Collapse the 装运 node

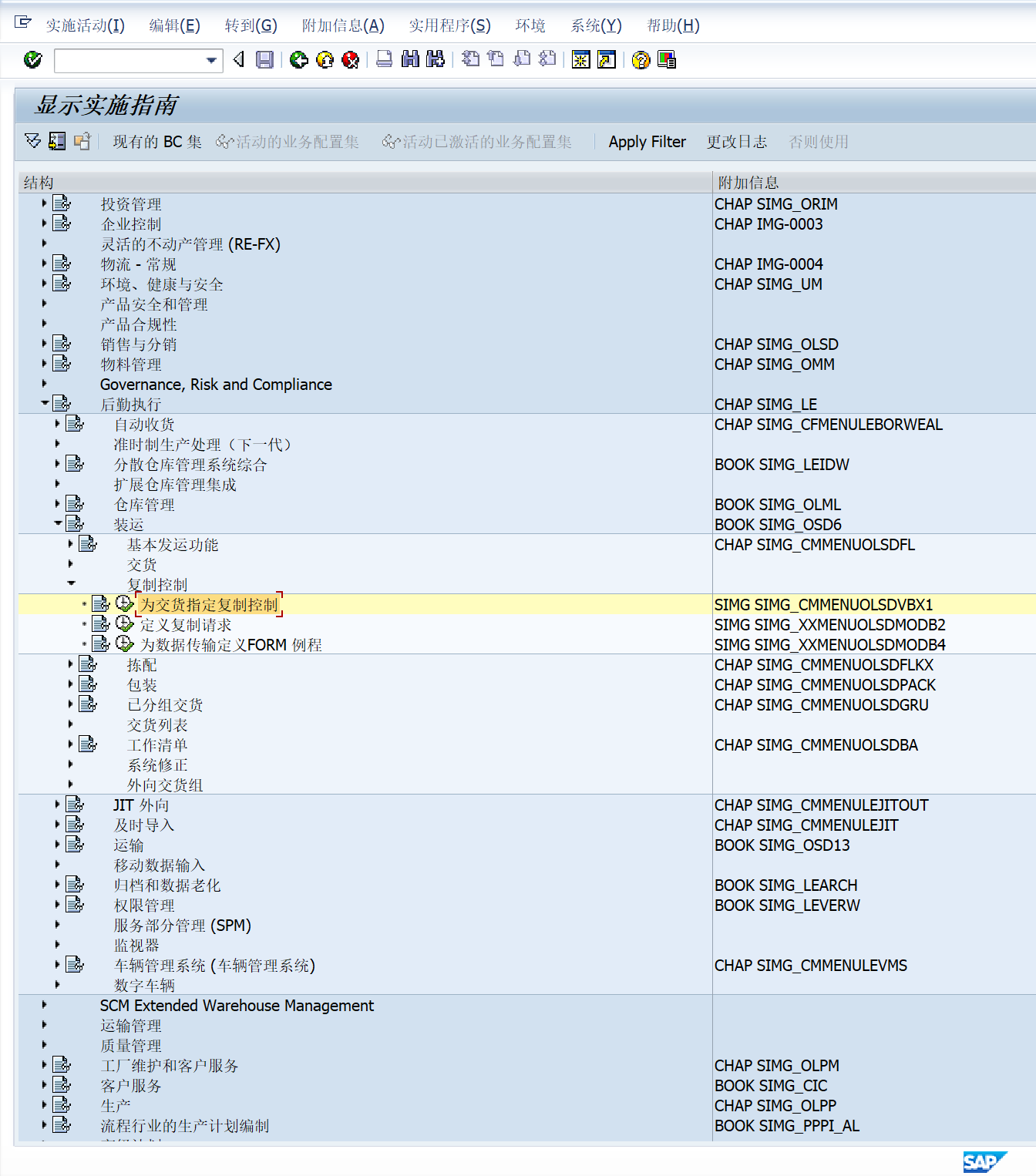[x=58, y=523]
